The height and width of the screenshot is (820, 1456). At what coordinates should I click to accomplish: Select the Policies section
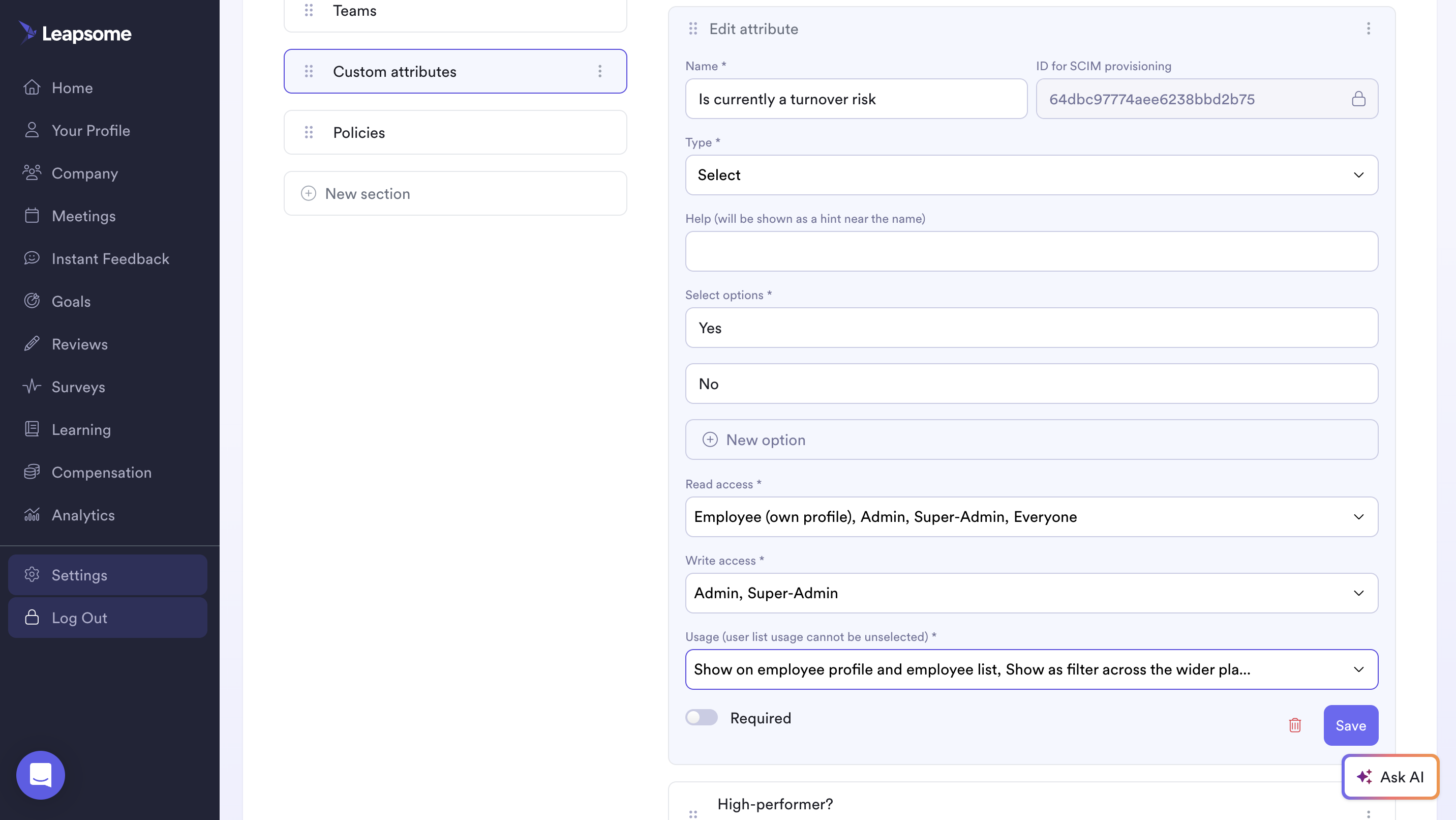(455, 132)
